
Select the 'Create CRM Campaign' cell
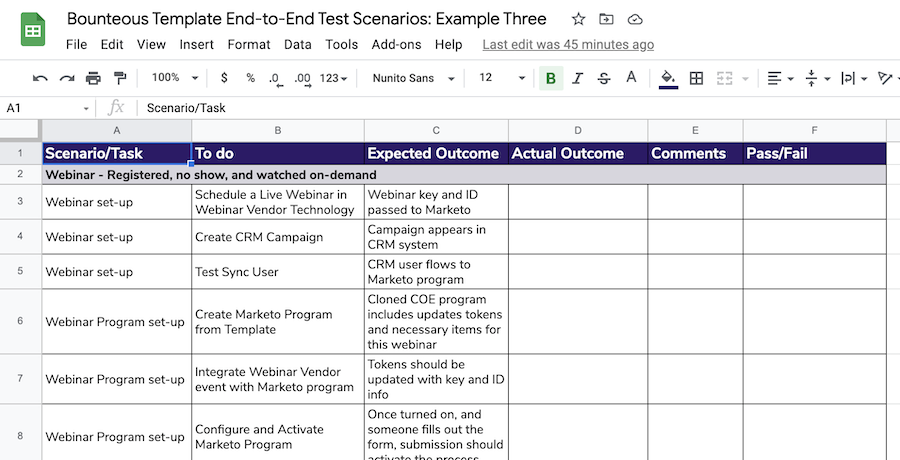pos(278,237)
